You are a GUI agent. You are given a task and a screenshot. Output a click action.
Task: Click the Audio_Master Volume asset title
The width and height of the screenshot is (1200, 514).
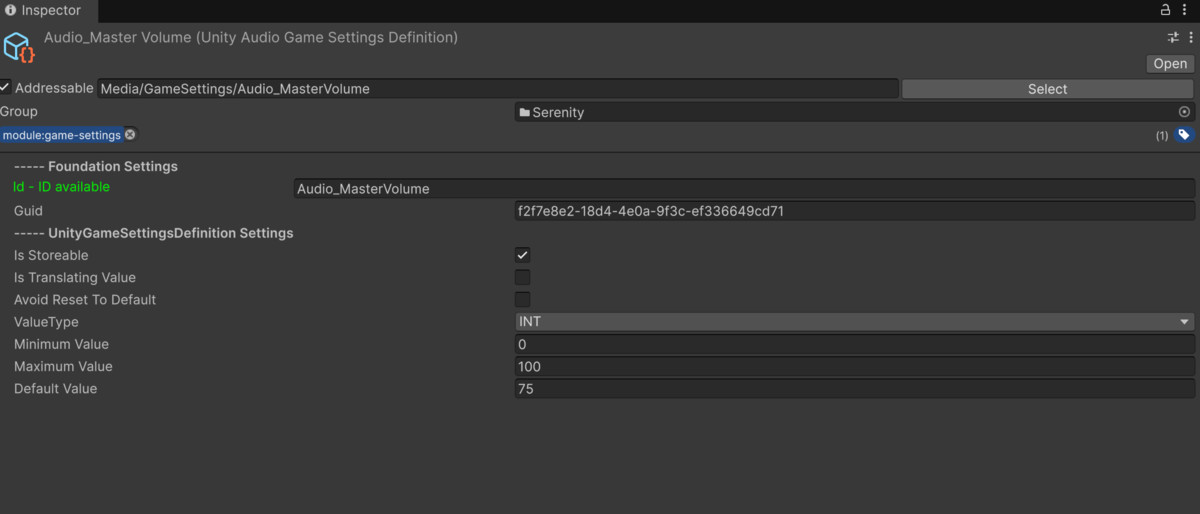(x=251, y=37)
